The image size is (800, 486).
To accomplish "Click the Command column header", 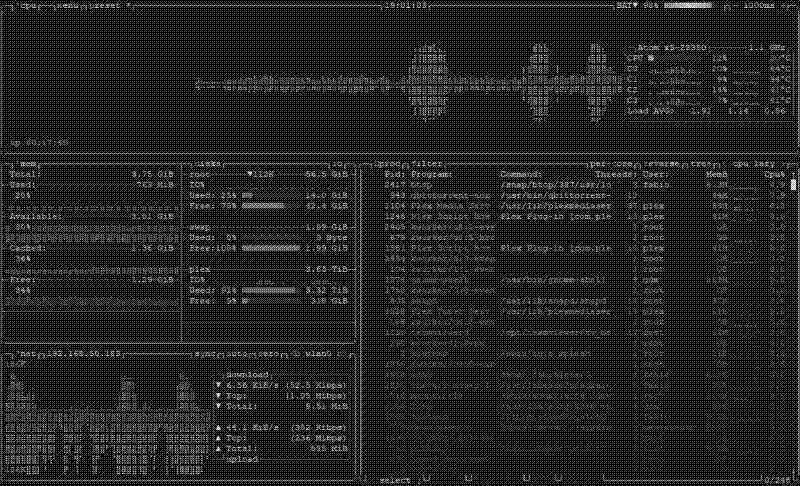I will pyautogui.click(x=521, y=174).
